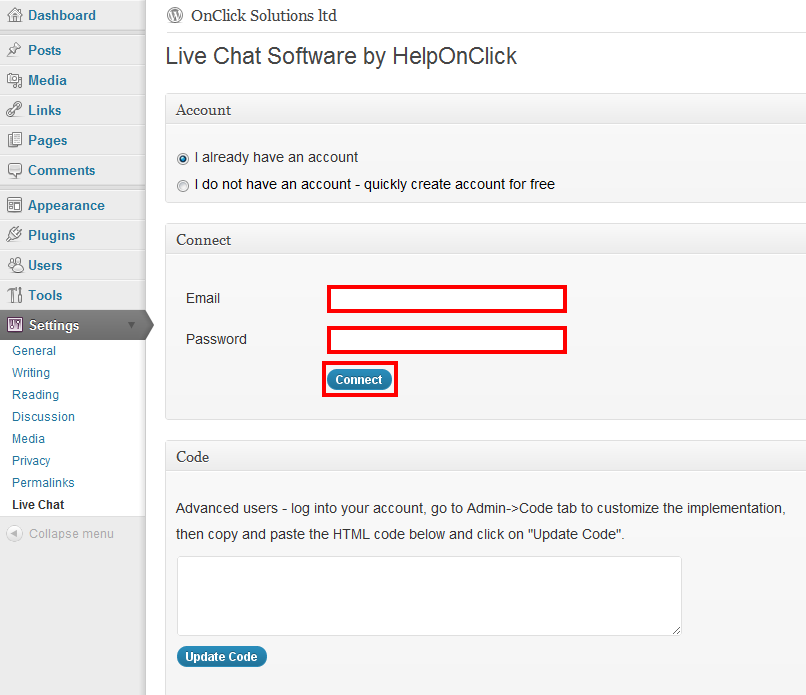Click the code textarea resize handle
This screenshot has height=695, width=806.
pos(676,631)
